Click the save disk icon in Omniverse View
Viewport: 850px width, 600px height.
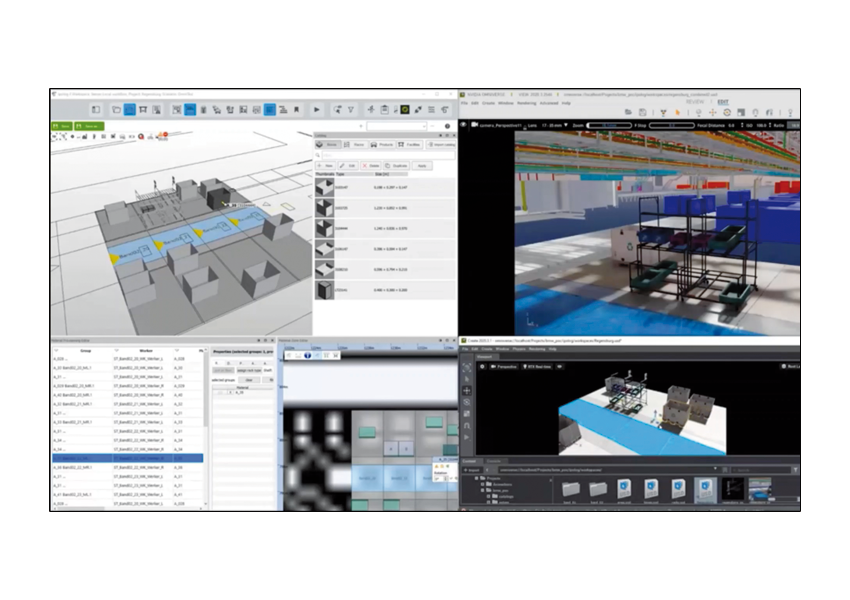tap(642, 112)
